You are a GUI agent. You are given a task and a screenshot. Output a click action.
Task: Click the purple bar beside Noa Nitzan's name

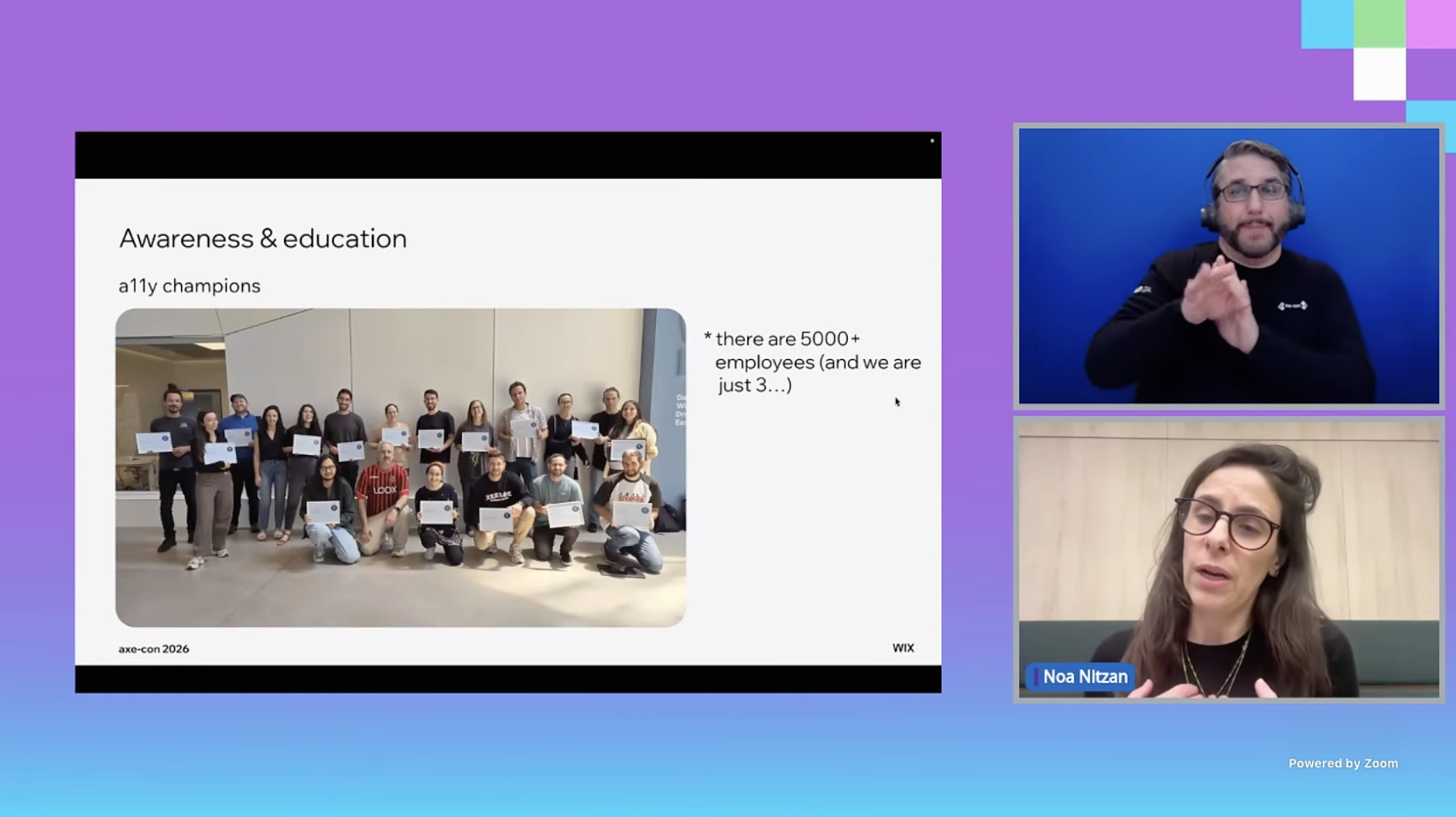(1036, 677)
